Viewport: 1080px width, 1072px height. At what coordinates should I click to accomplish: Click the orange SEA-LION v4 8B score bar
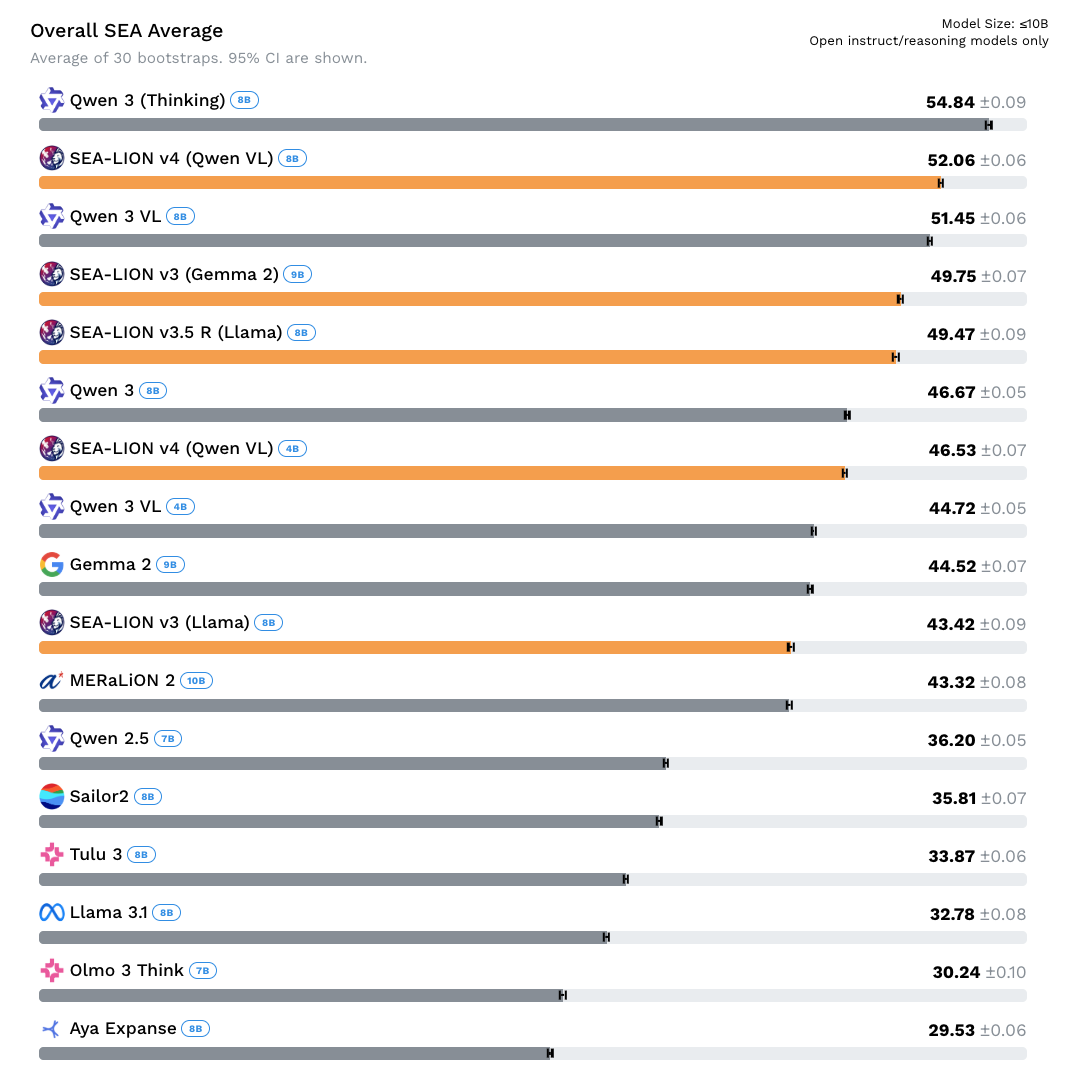[x=489, y=183]
